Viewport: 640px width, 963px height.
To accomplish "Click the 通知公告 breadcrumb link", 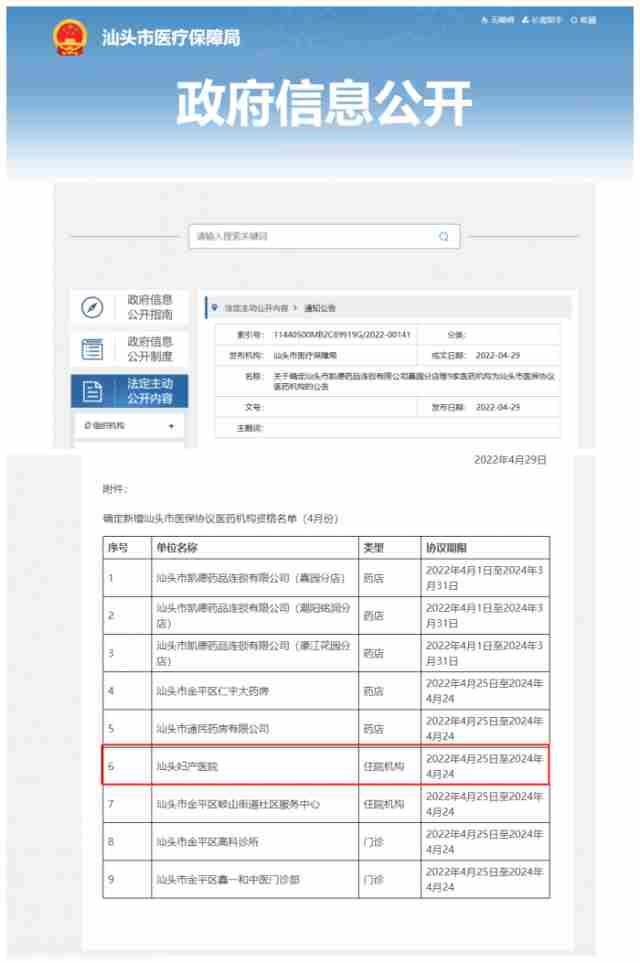I will coord(320,308).
